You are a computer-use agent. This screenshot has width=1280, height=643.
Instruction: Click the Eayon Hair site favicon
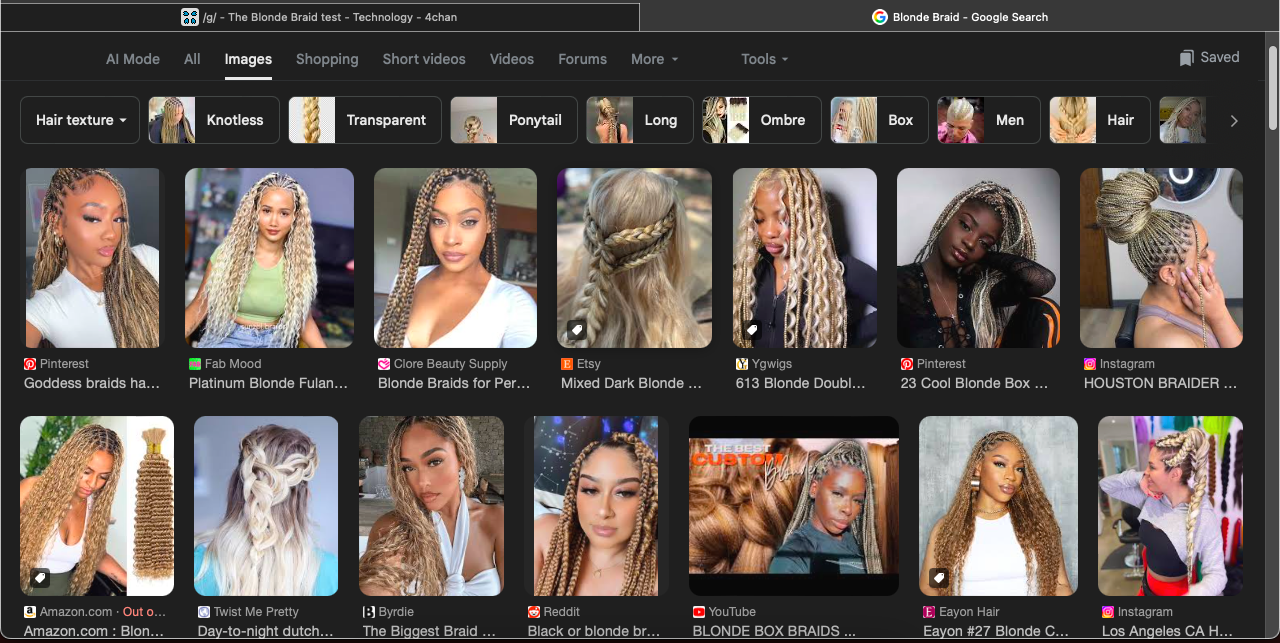(x=929, y=612)
